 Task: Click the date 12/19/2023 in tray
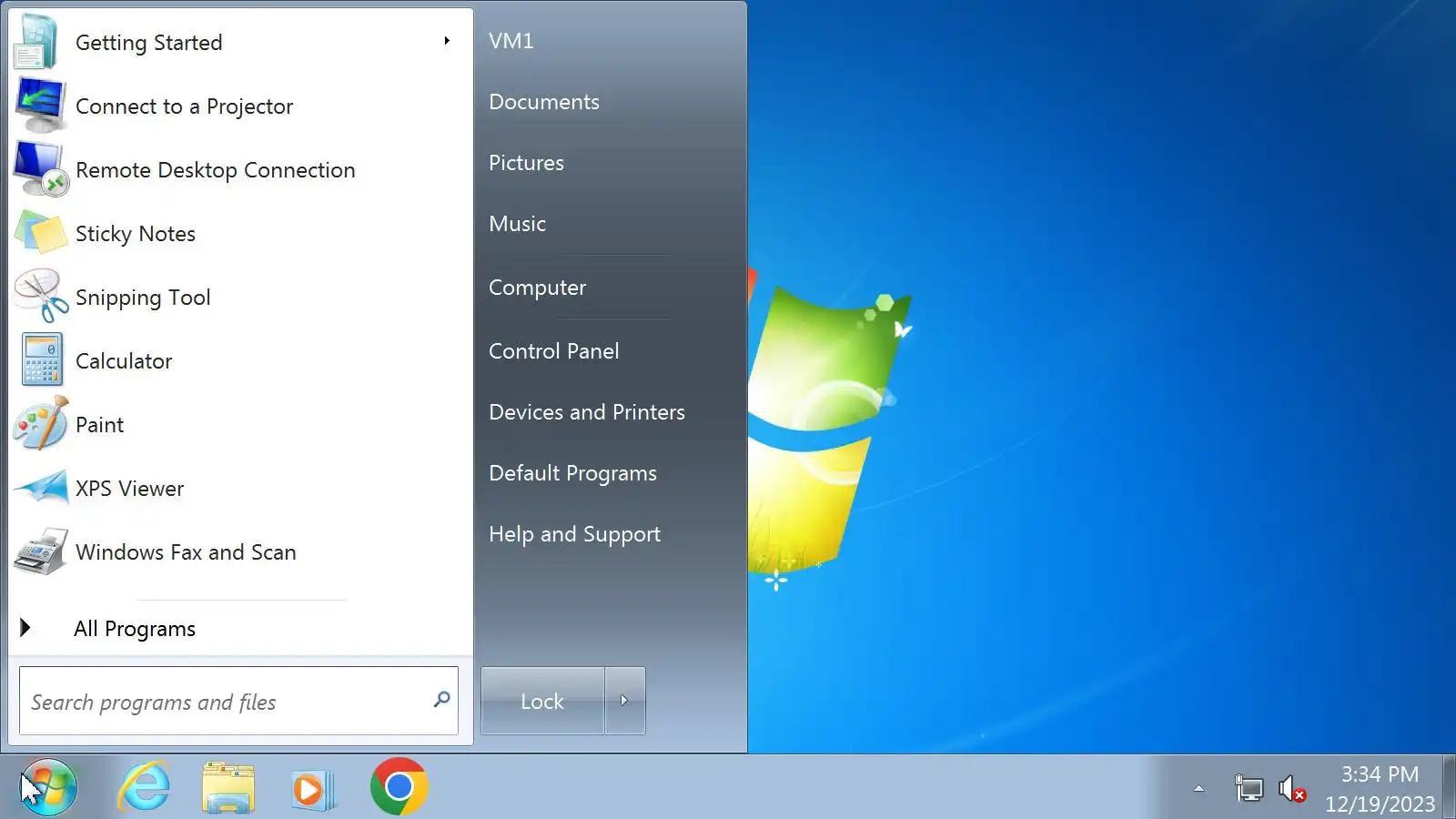tap(1380, 804)
